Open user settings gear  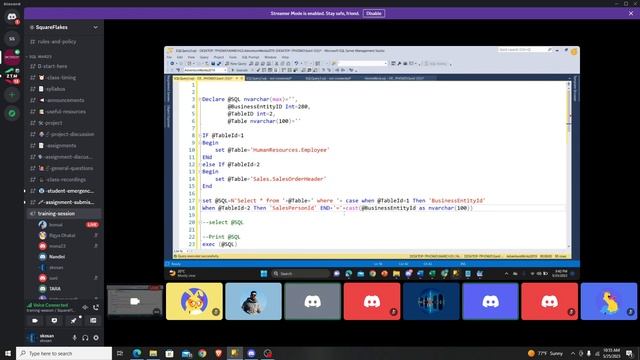point(96,338)
